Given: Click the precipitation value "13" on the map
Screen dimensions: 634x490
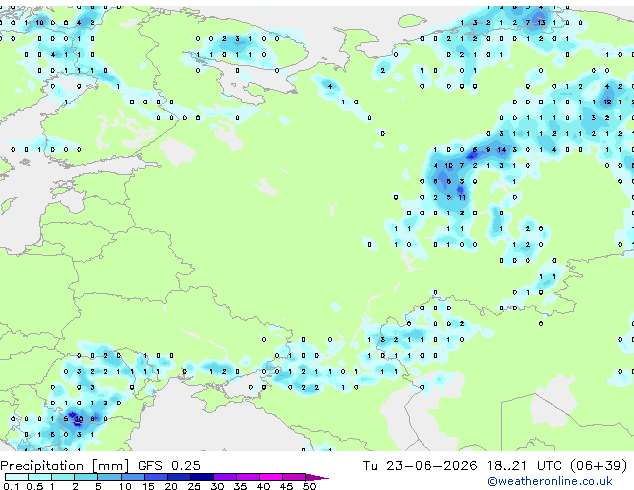Looking at the screenshot, I should (541, 23).
